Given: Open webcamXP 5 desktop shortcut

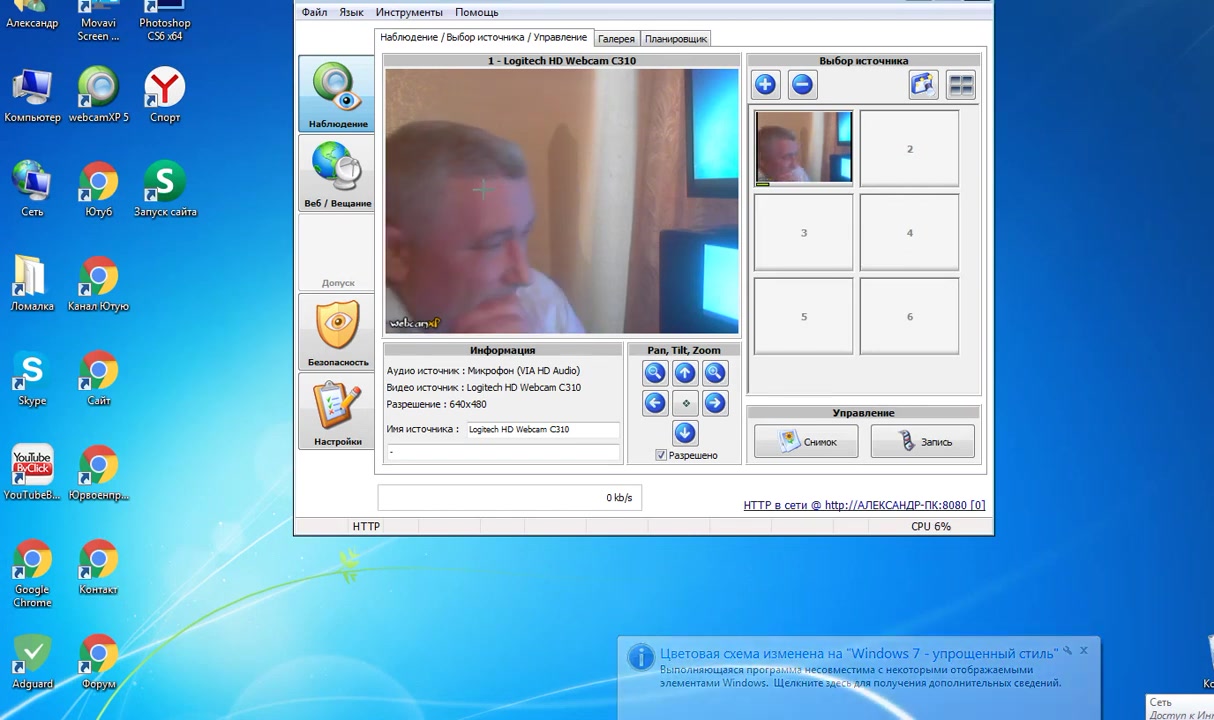Looking at the screenshot, I should [x=98, y=95].
